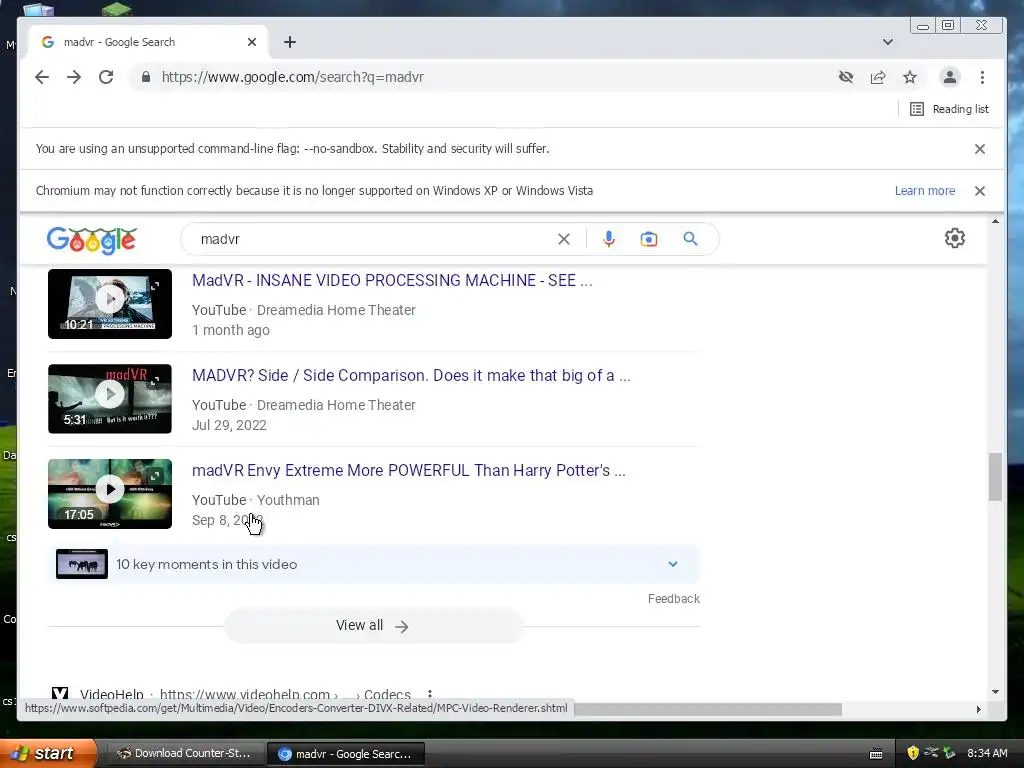Click the vertical scrollbar thumb
Viewport: 1024px width, 768px height.
coord(995,477)
